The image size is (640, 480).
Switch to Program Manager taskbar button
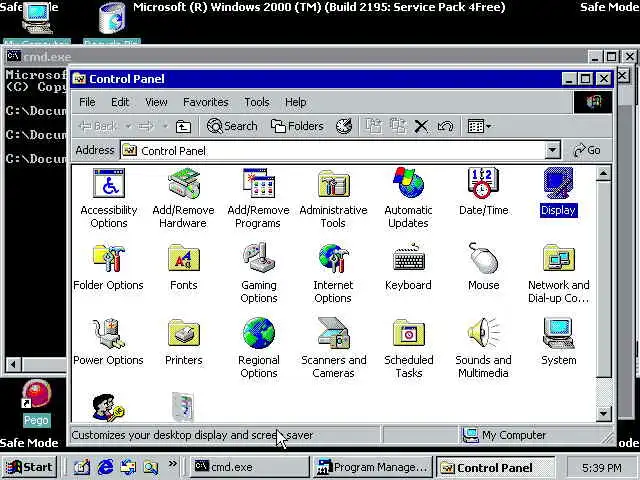(373, 467)
